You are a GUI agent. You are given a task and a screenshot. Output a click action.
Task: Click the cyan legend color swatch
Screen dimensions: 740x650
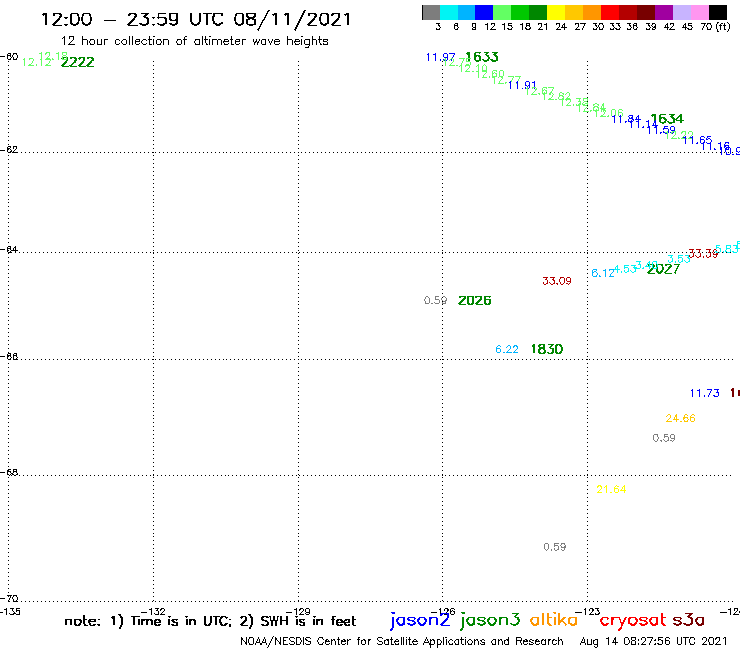(448, 12)
